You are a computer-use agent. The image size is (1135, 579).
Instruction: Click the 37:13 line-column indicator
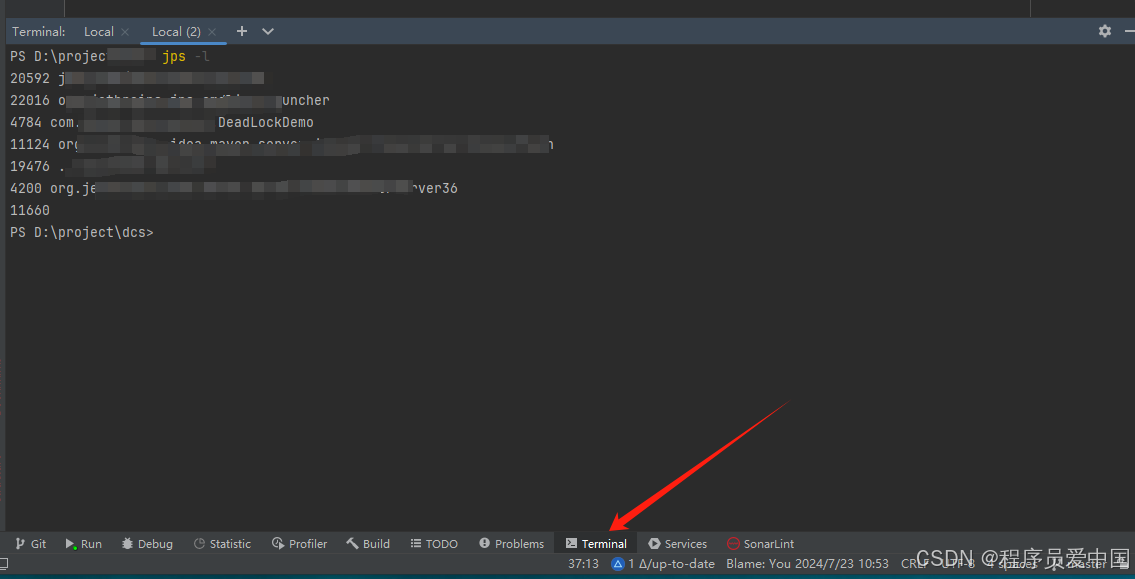point(583,563)
